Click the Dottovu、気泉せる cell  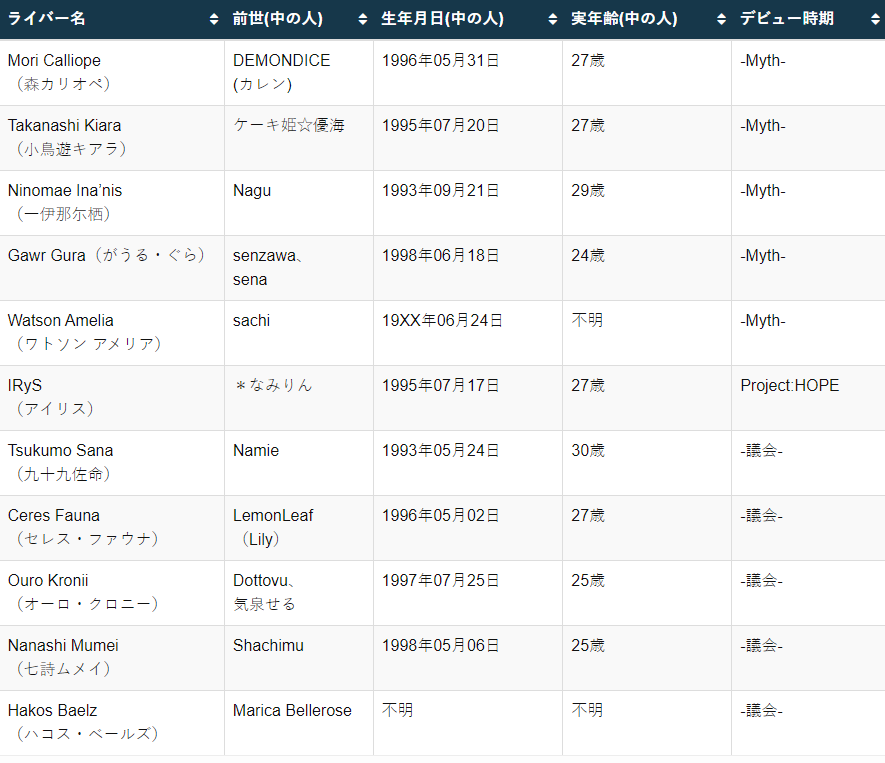coord(299,592)
